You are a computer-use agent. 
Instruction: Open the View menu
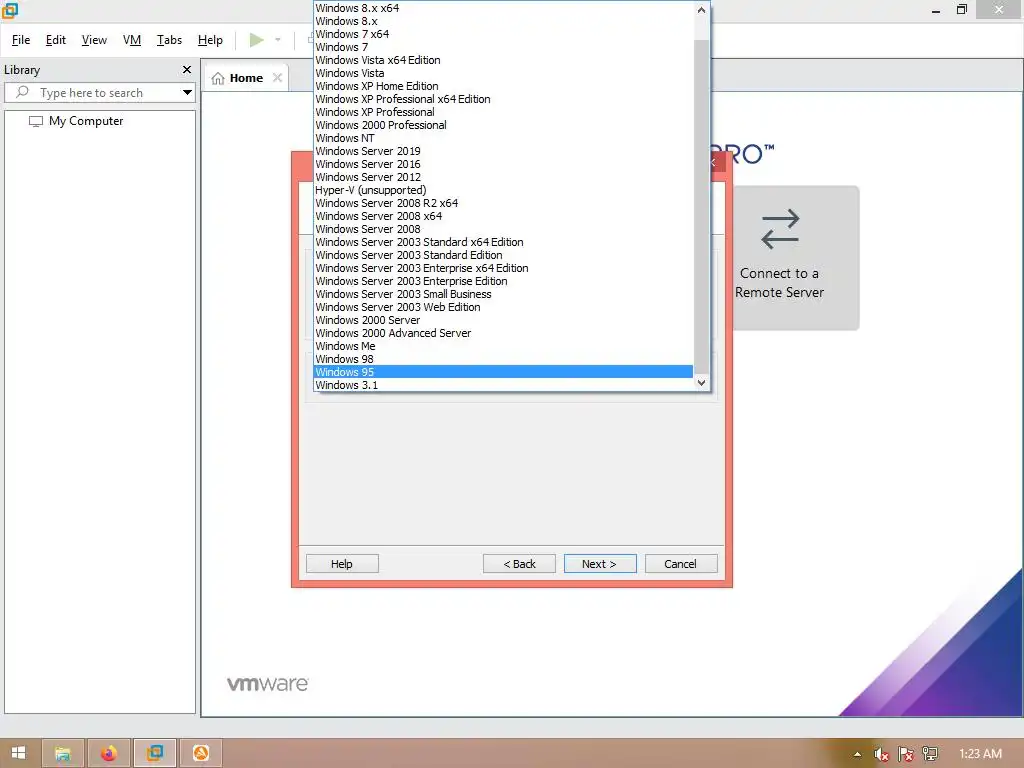[94, 40]
